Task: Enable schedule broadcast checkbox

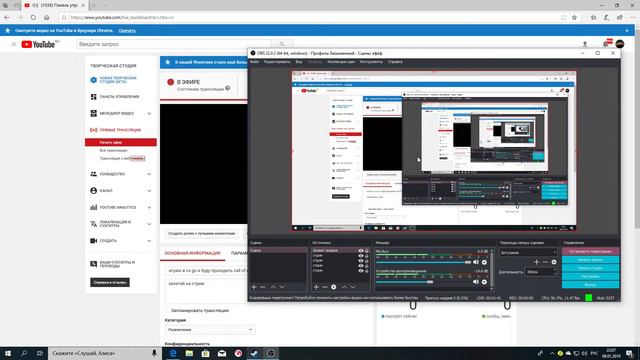Action: tap(167, 311)
